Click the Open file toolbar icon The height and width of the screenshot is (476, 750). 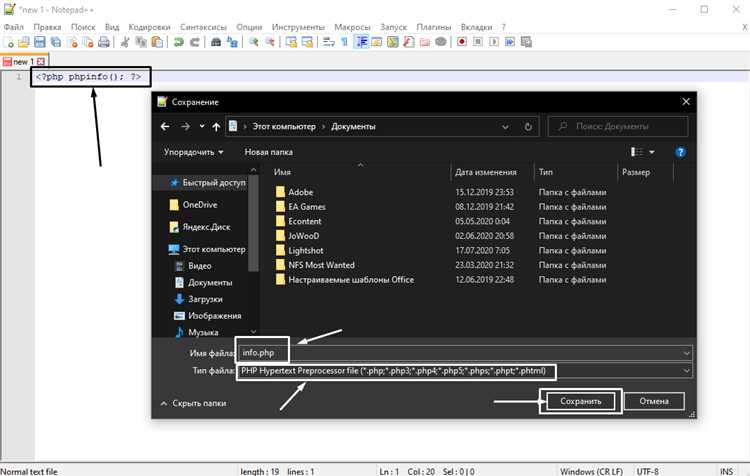pos(24,42)
